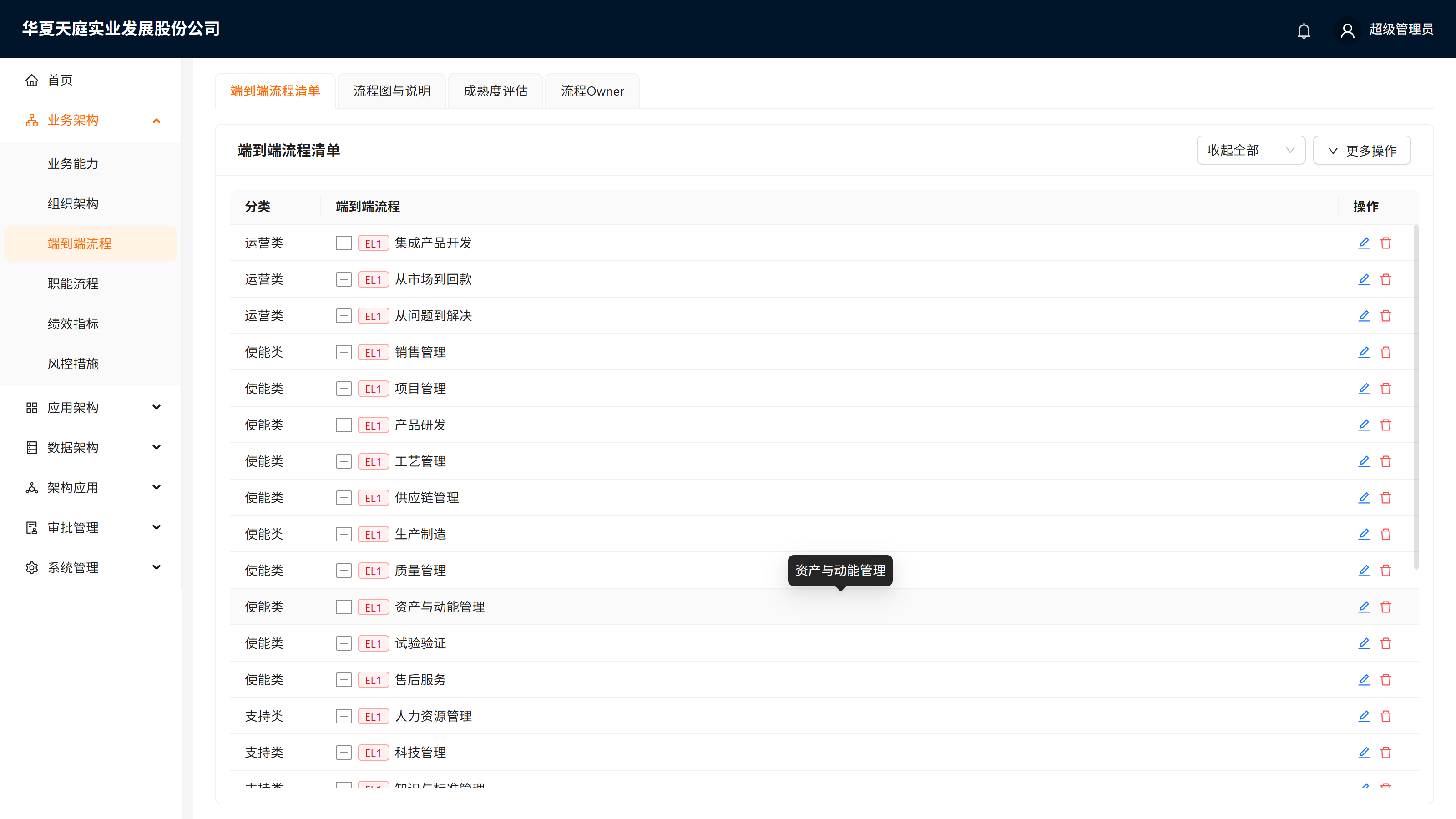The height and width of the screenshot is (819, 1456).
Task: Switch to the 流程Owner tab
Action: [x=592, y=91]
